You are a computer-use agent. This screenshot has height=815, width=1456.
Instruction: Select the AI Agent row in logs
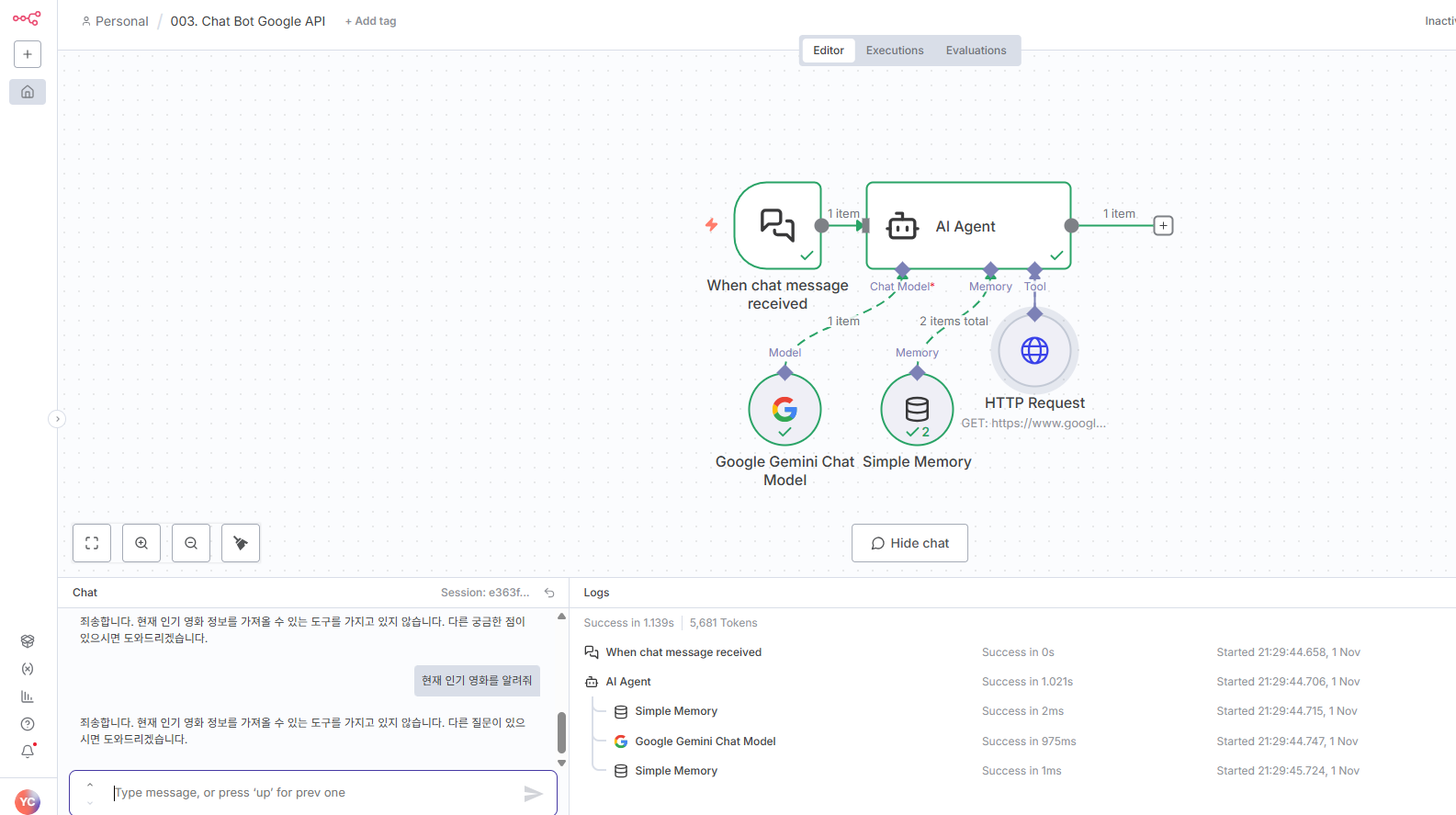tap(628, 682)
